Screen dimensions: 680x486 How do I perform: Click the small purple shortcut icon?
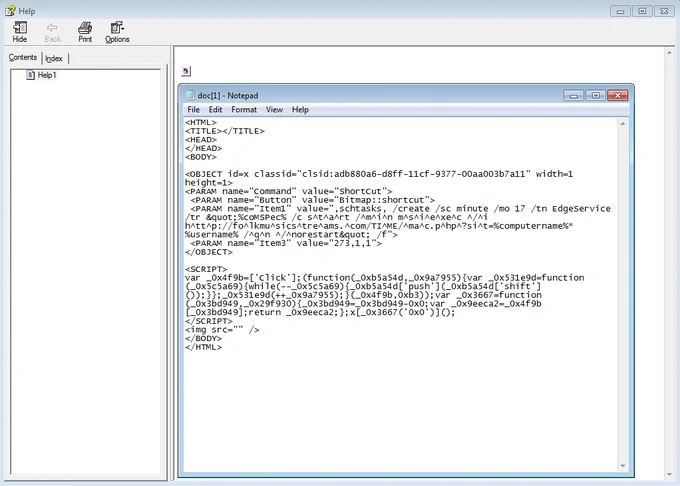click(186, 71)
